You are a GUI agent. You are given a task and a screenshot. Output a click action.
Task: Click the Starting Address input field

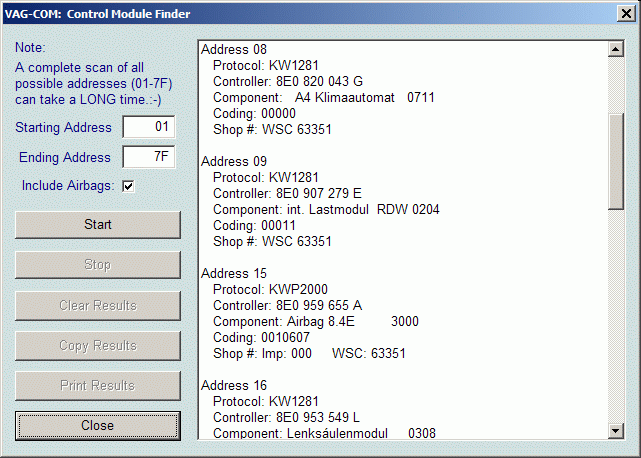point(148,127)
